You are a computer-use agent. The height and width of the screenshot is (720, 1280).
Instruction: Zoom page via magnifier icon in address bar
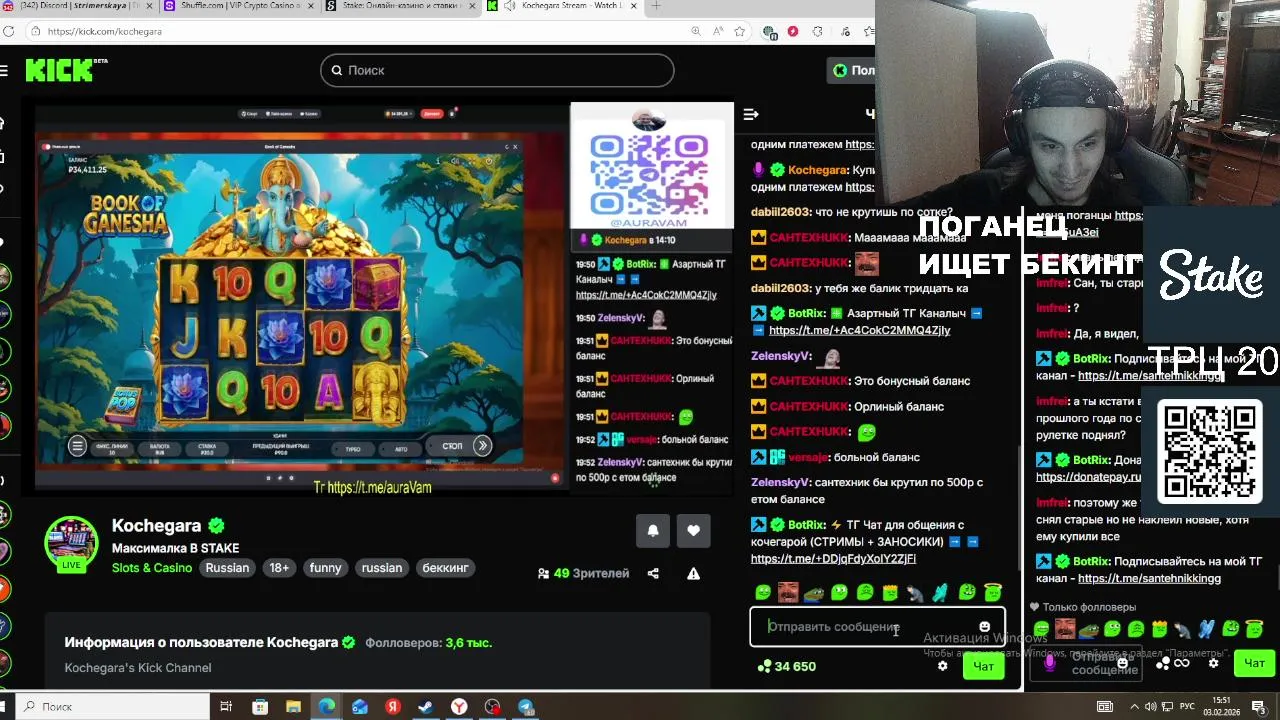coord(696,31)
